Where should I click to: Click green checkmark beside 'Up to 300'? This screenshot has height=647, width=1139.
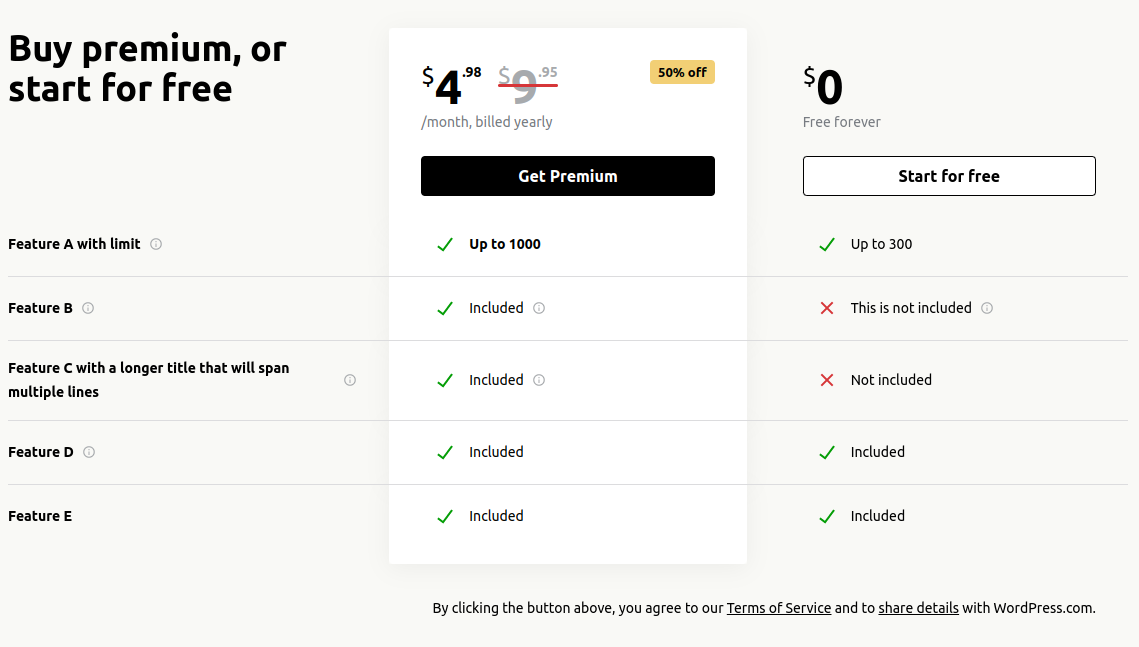(x=827, y=244)
